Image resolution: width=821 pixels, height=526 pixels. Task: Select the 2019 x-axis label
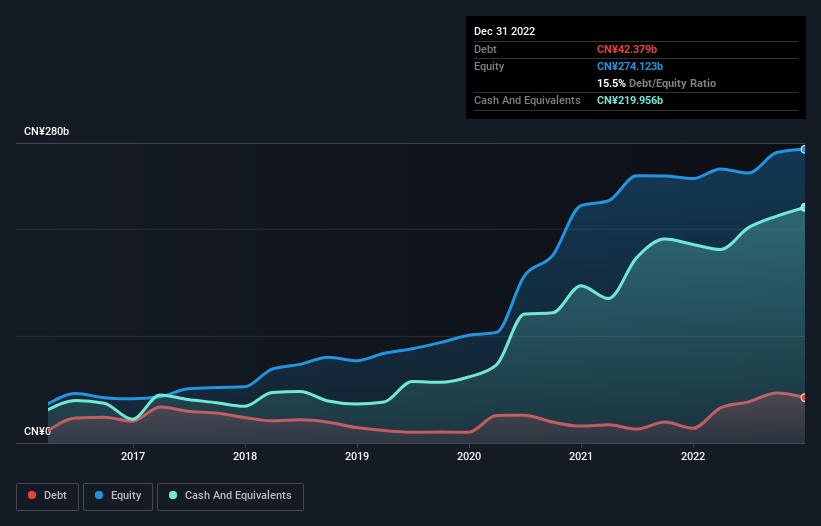(x=357, y=456)
